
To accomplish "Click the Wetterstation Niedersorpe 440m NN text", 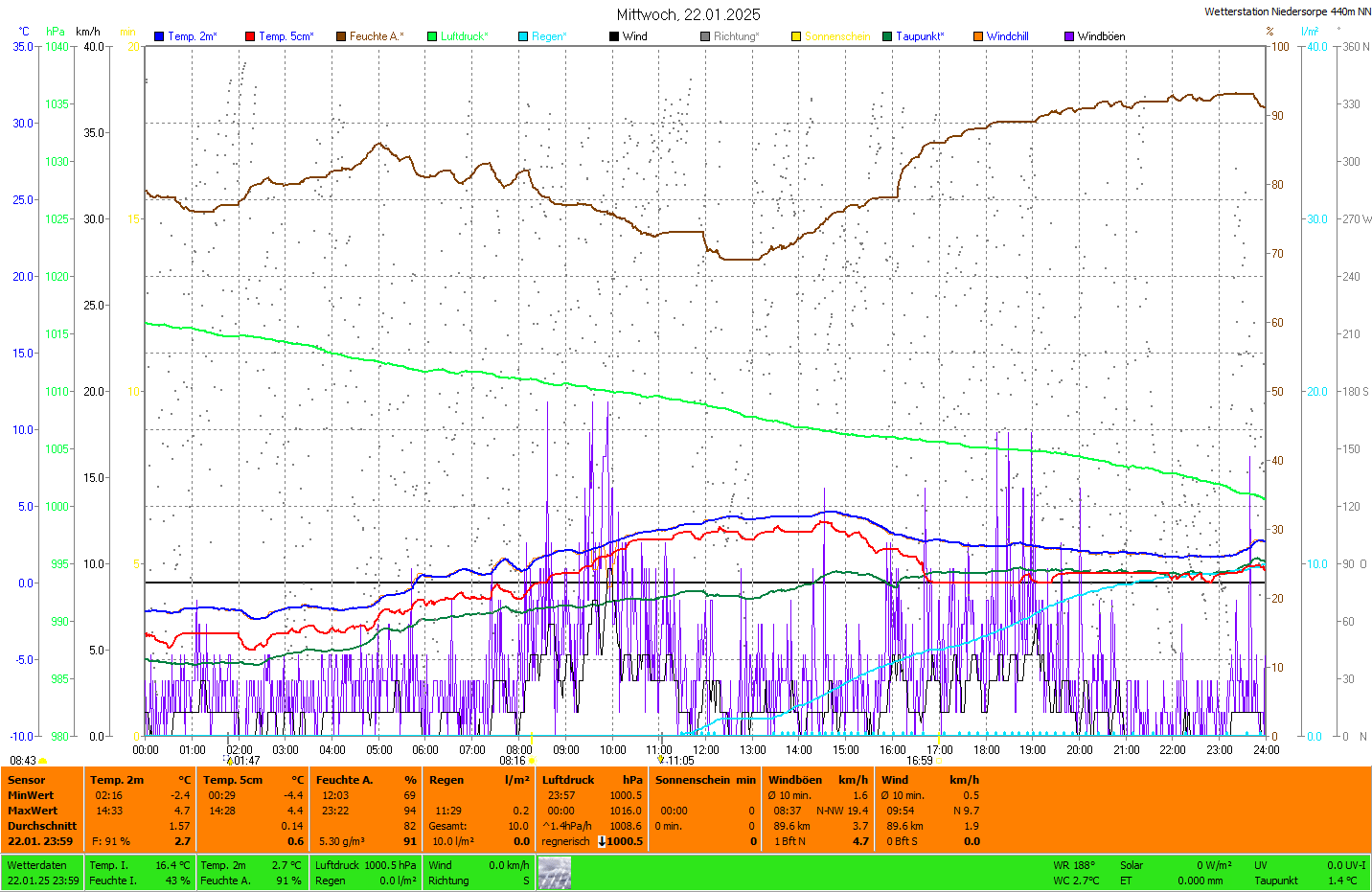I will 1287,11.
